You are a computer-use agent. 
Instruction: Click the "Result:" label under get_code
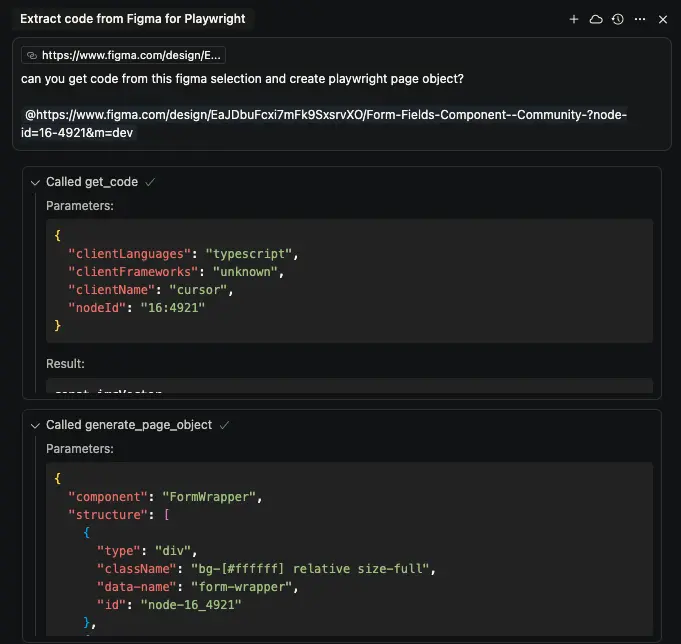point(66,364)
